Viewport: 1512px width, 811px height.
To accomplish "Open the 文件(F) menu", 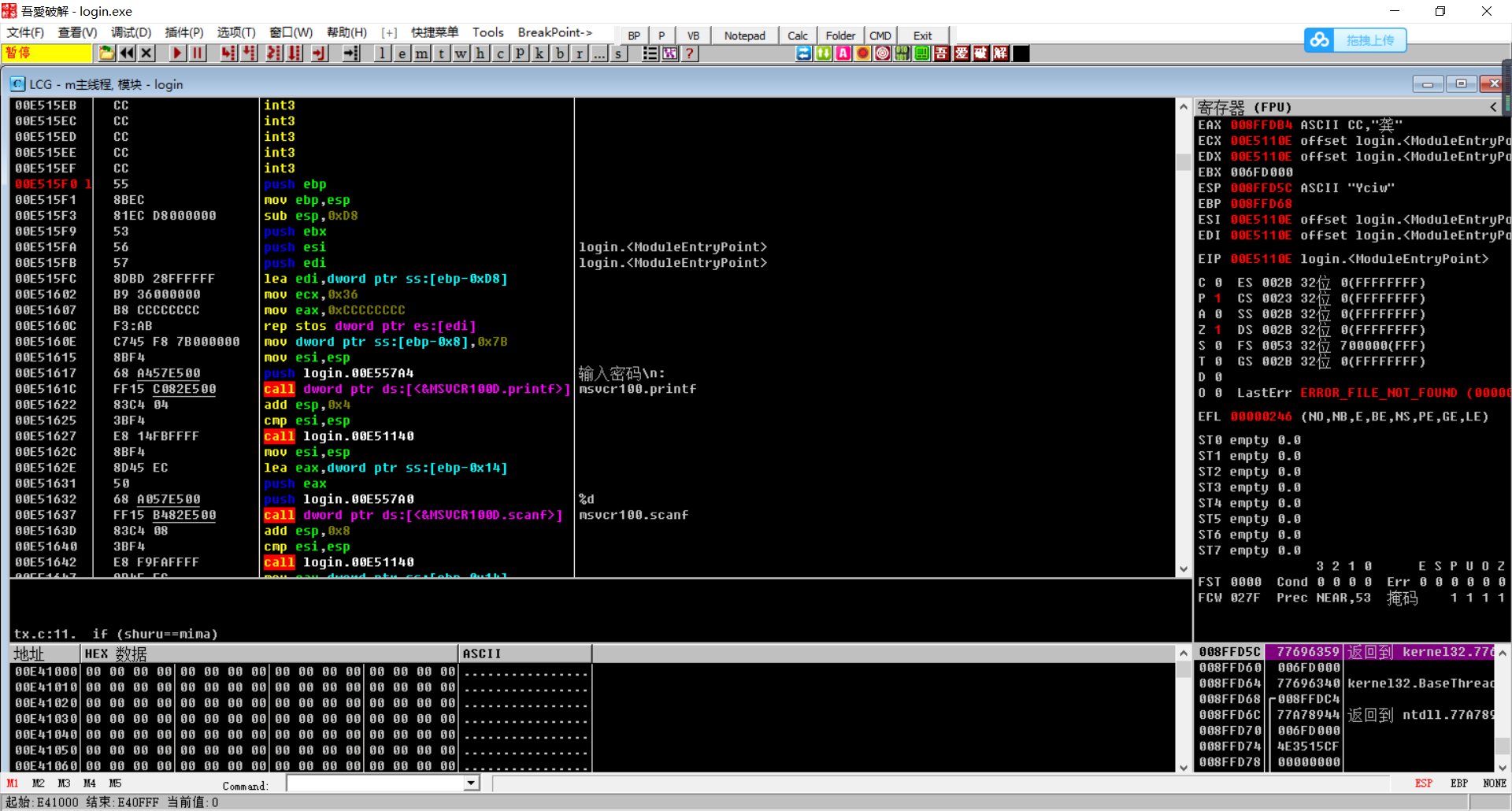I will click(25, 32).
